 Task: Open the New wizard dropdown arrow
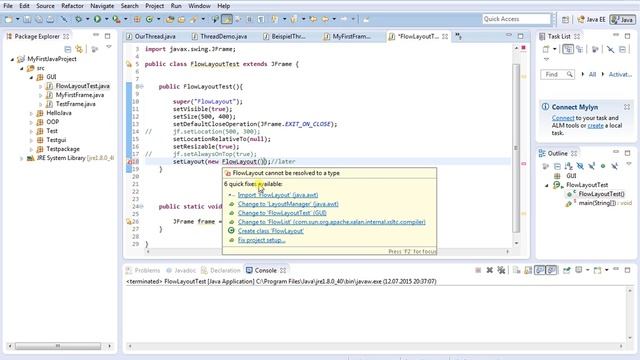pos(18,19)
